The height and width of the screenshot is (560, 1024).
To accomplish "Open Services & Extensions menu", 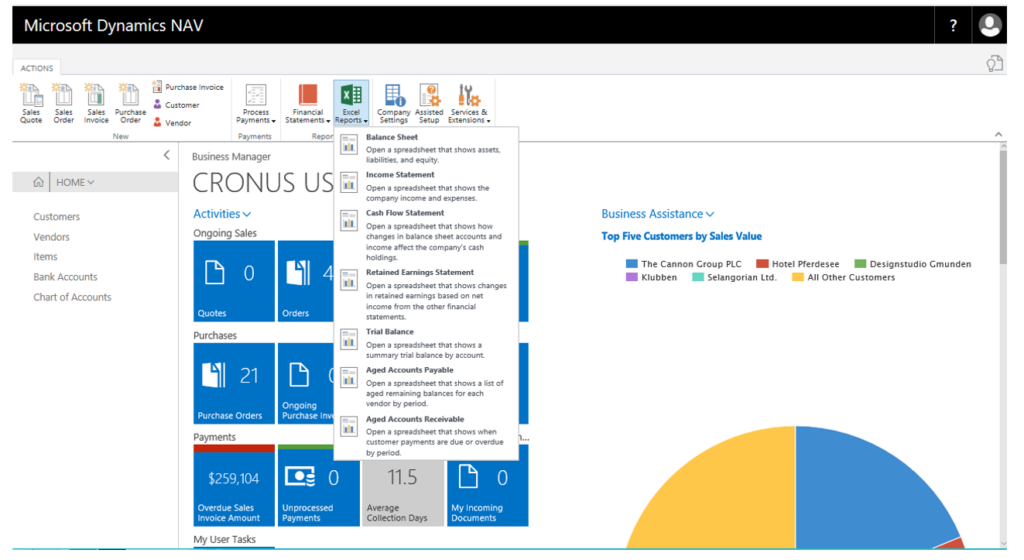I will click(x=469, y=103).
